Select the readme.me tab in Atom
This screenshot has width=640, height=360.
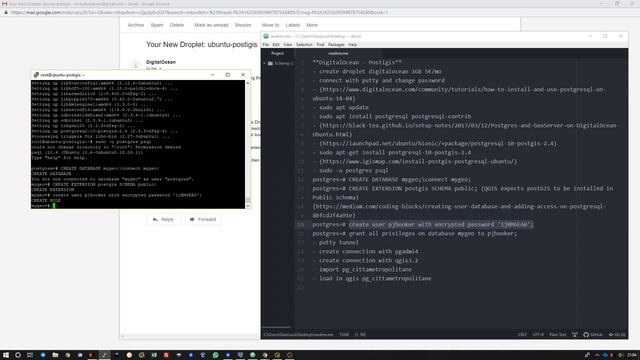[x=338, y=53]
